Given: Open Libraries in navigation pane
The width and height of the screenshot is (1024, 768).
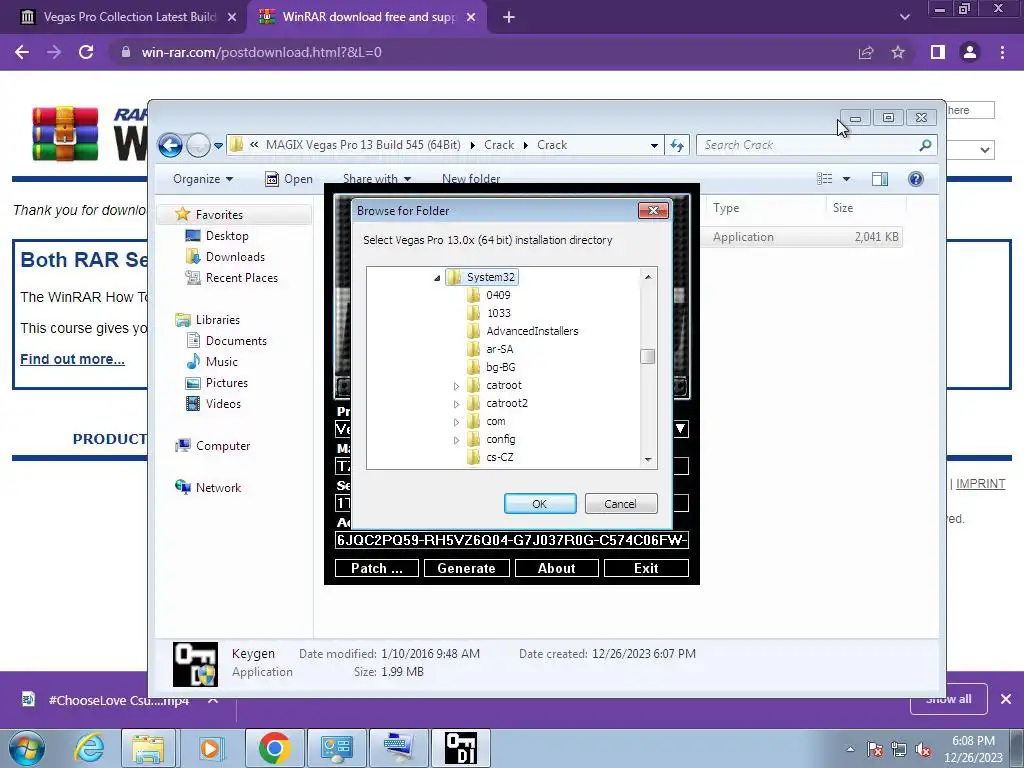Looking at the screenshot, I should [x=217, y=320].
